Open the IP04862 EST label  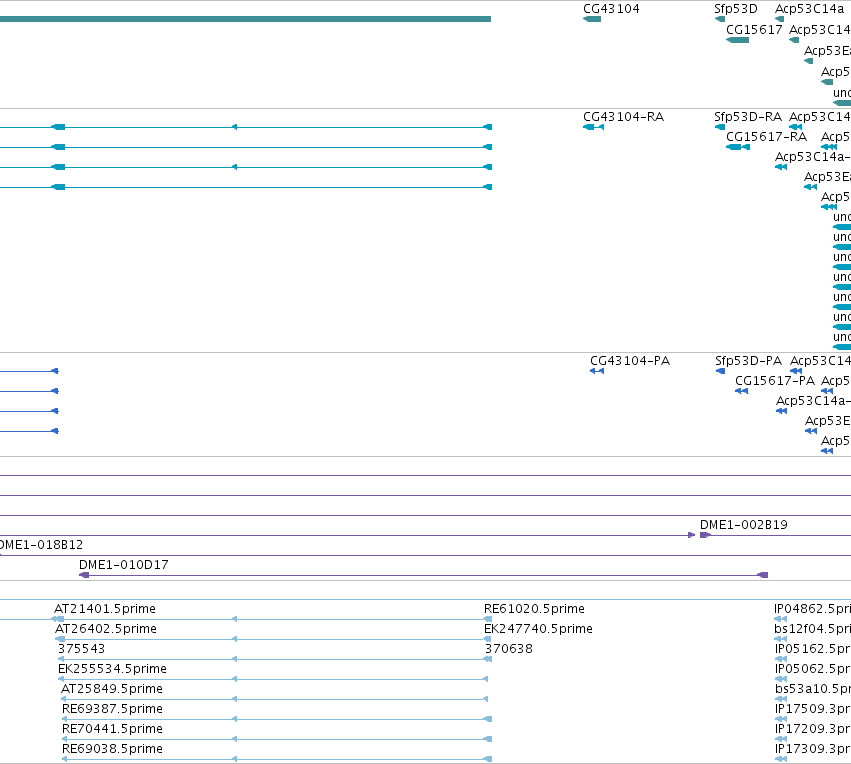812,609
